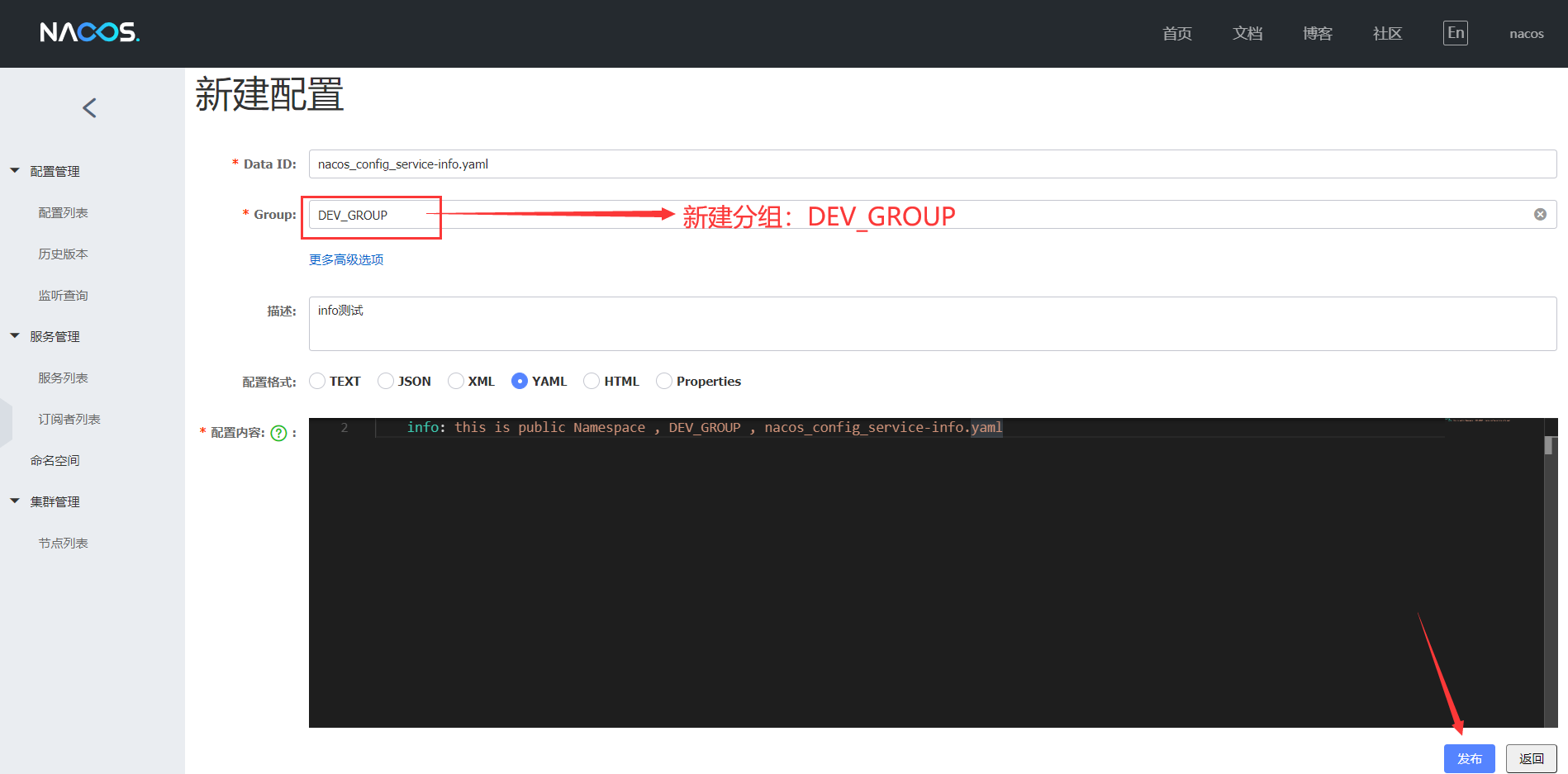Select Properties format radio button
The width and height of the screenshot is (1568, 774).
(x=664, y=381)
